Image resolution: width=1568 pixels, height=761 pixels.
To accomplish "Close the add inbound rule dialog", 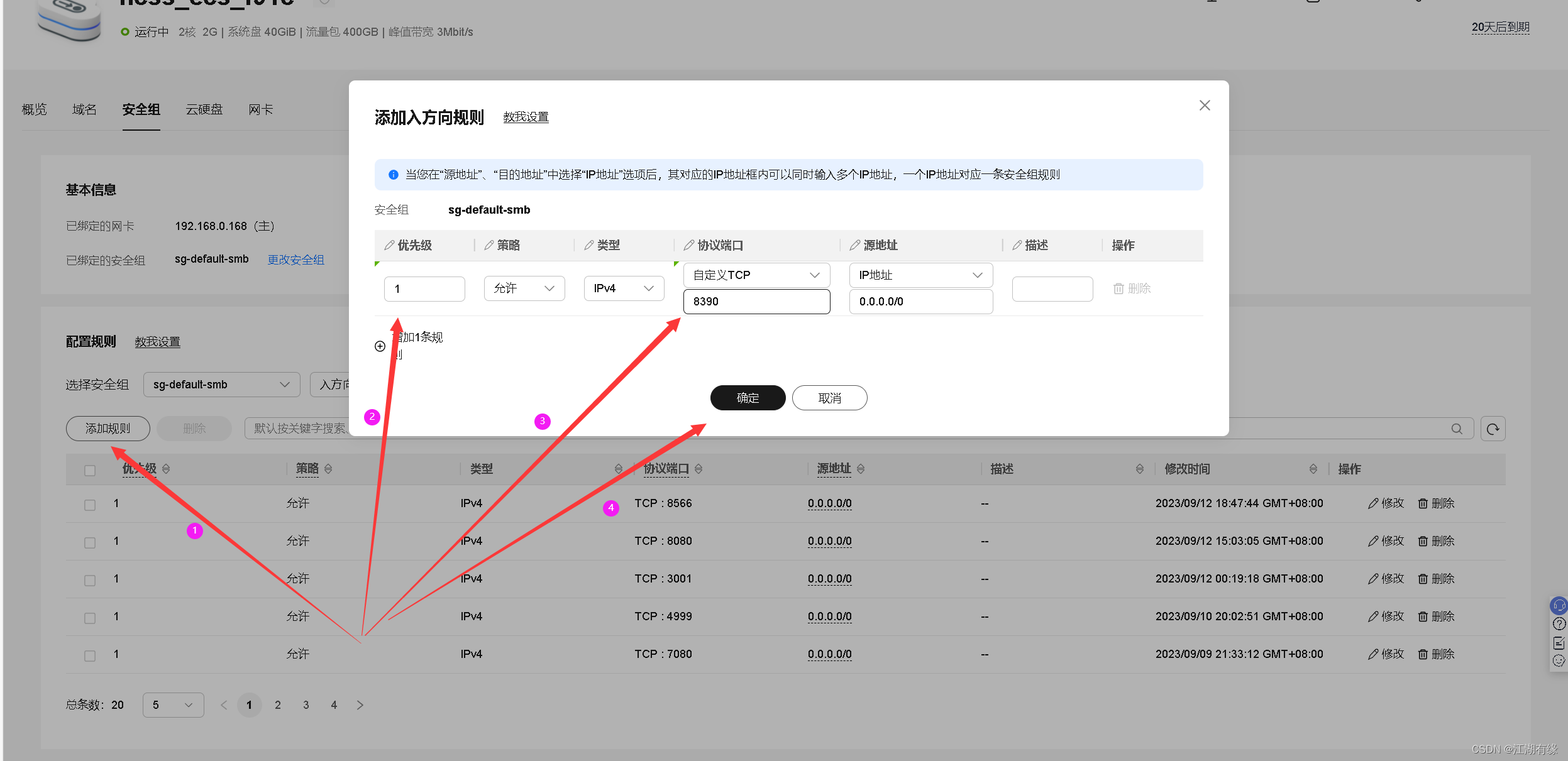I will click(x=1204, y=106).
